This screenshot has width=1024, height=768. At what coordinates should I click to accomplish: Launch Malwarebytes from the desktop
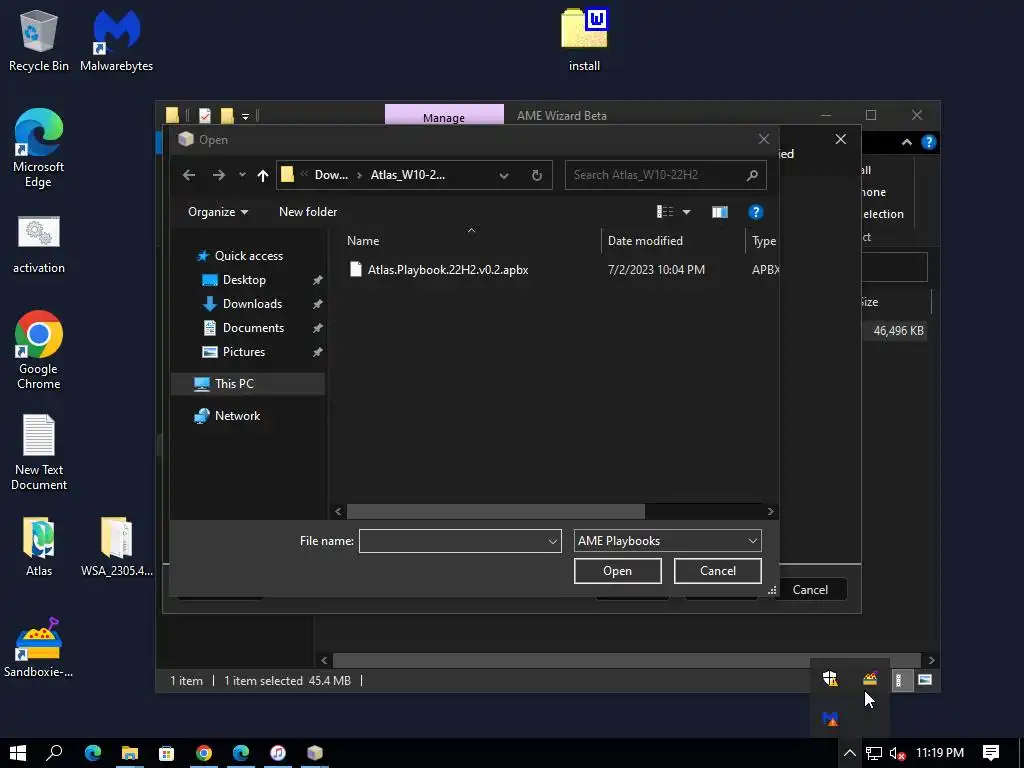(x=116, y=40)
